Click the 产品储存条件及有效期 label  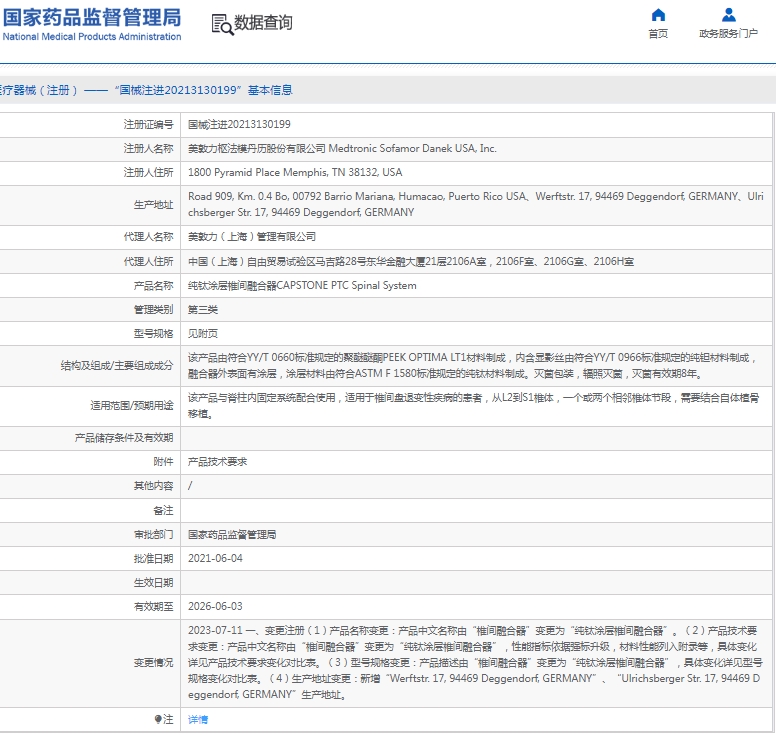tap(124, 438)
